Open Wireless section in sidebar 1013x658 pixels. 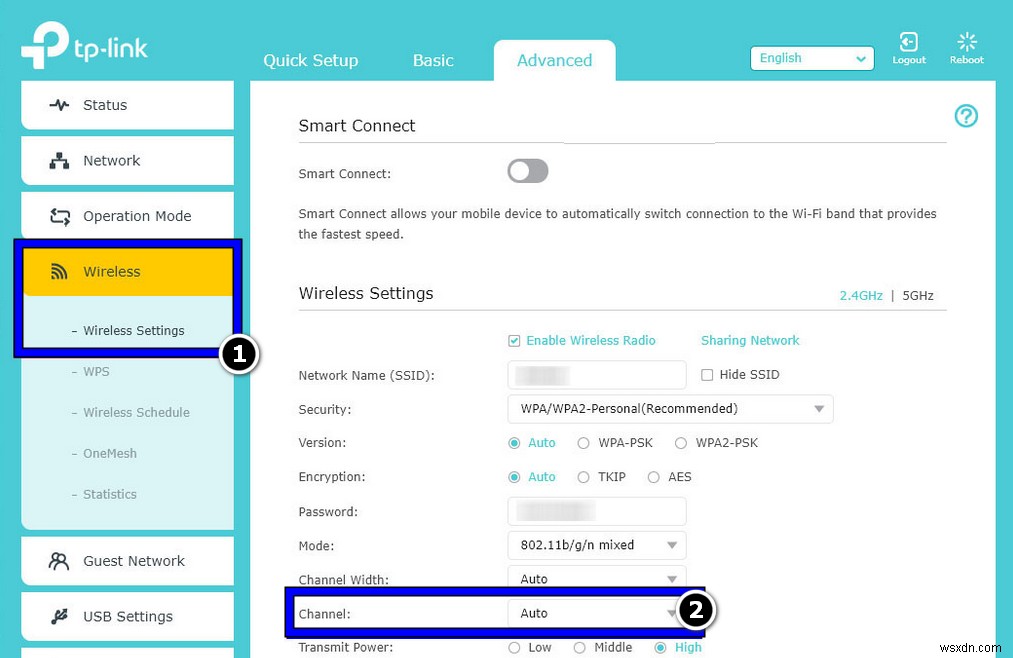127,272
